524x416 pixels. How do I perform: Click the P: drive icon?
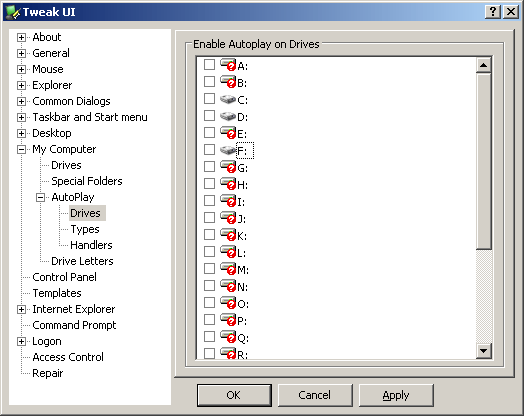(228, 320)
